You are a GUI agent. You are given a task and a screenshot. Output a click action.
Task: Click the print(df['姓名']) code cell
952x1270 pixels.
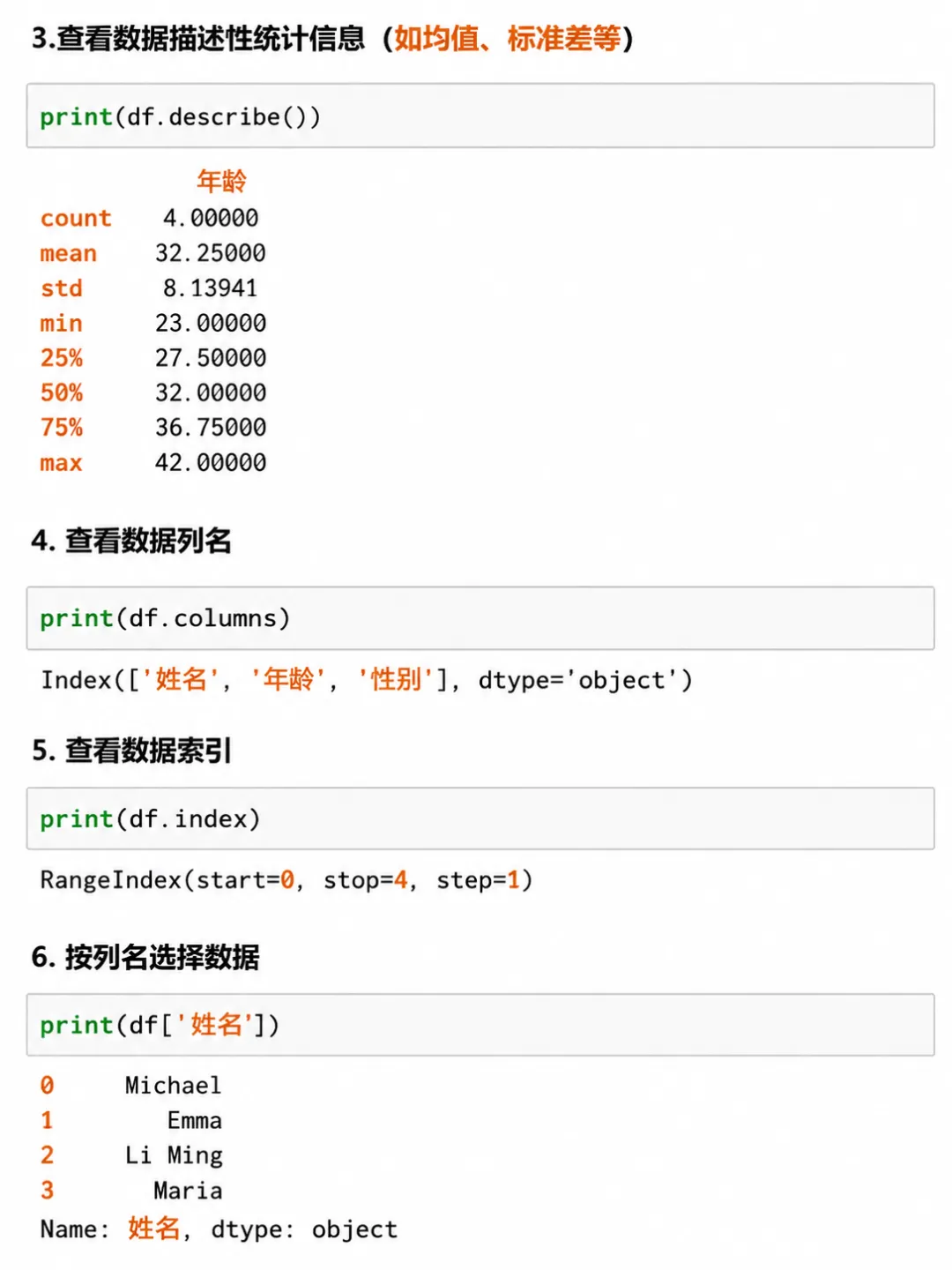[480, 1024]
